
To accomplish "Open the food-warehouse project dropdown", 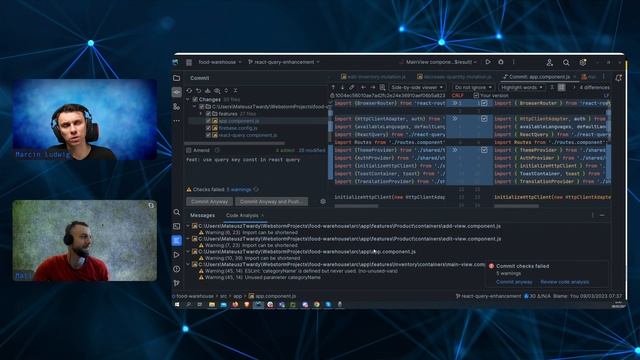I will tap(220, 62).
